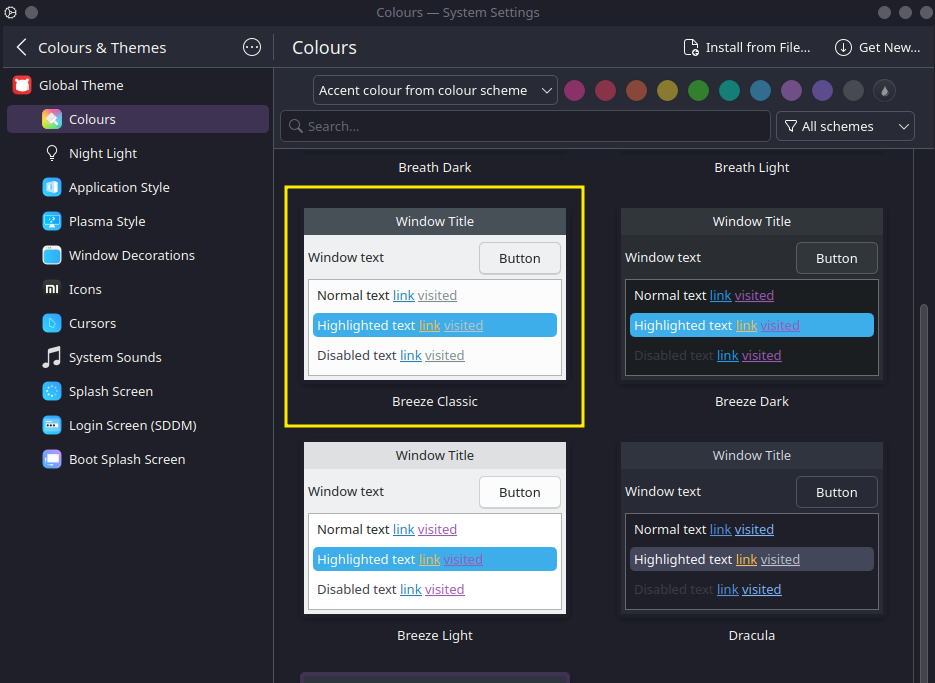Click the Cursors label
Viewport: 935px width, 683px height.
click(92, 323)
